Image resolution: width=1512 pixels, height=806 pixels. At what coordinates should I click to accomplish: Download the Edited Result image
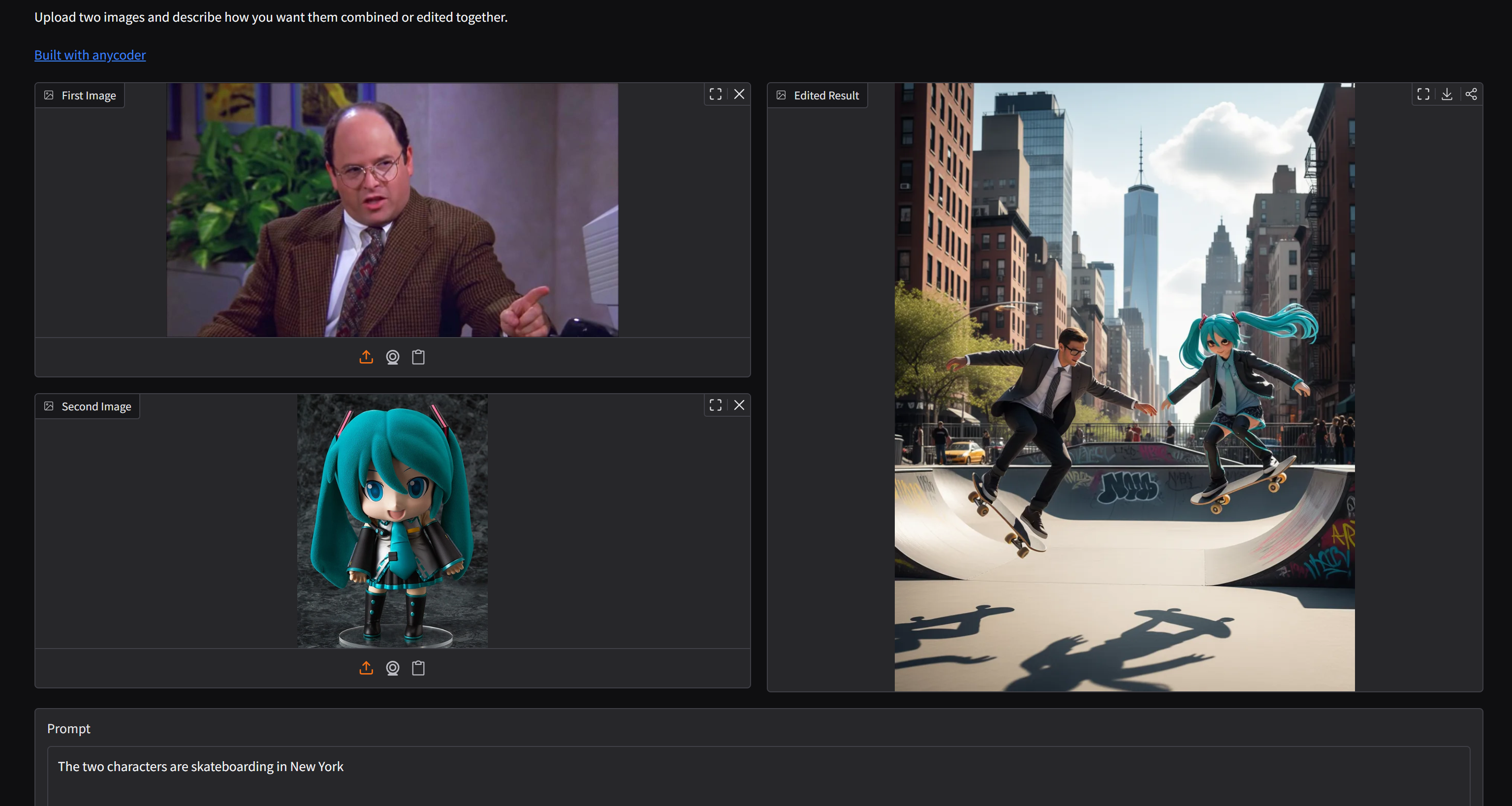point(1447,94)
